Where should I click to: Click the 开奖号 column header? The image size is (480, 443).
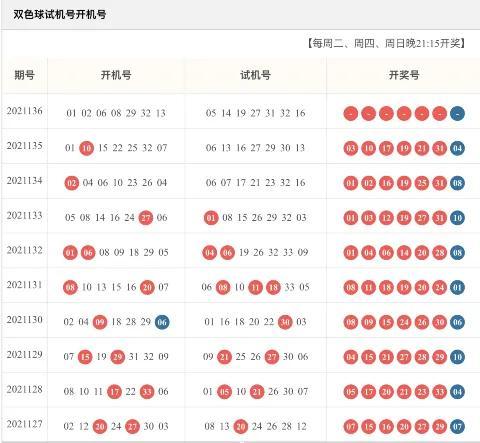pyautogui.click(x=404, y=75)
